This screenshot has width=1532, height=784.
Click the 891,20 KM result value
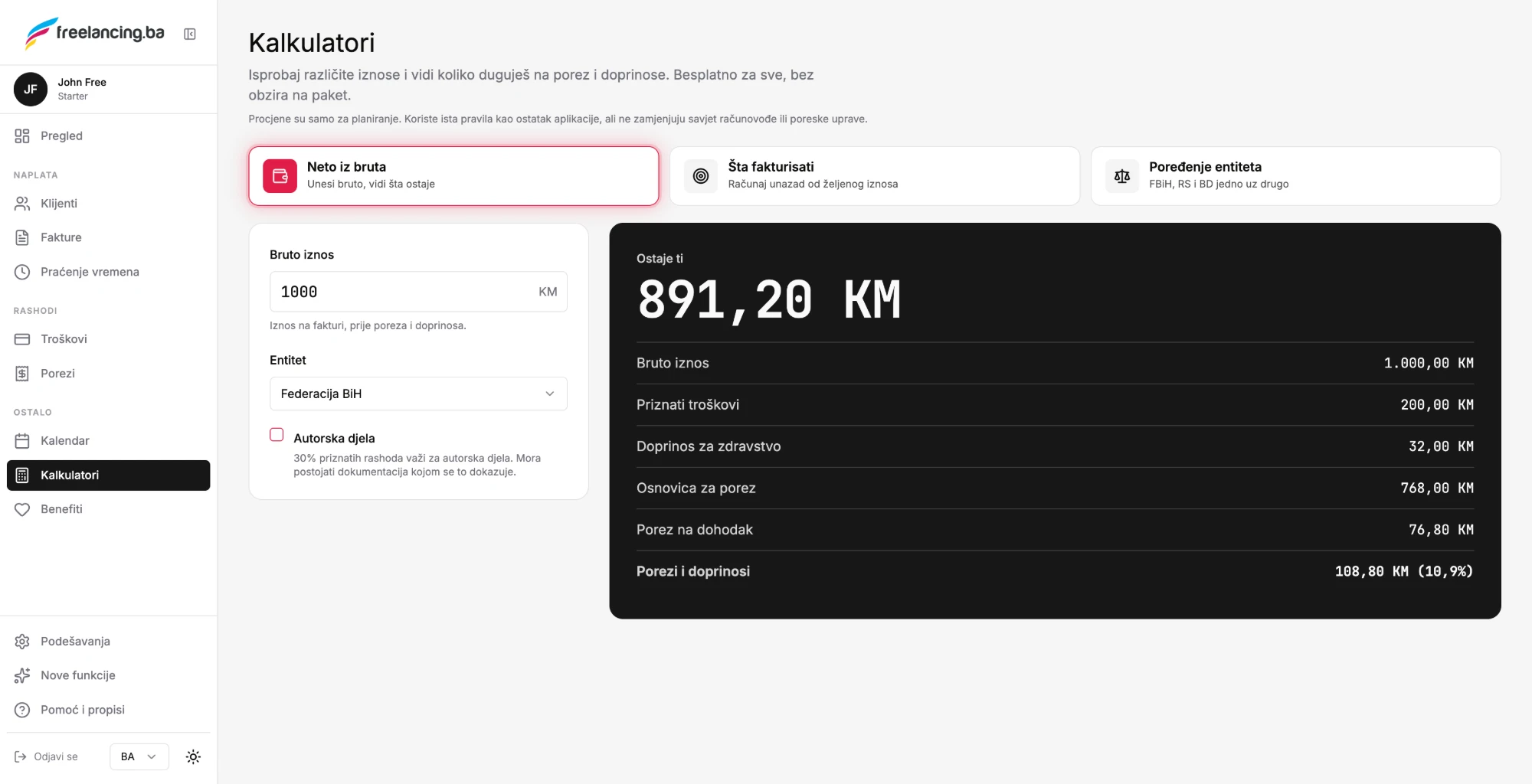[x=768, y=300]
